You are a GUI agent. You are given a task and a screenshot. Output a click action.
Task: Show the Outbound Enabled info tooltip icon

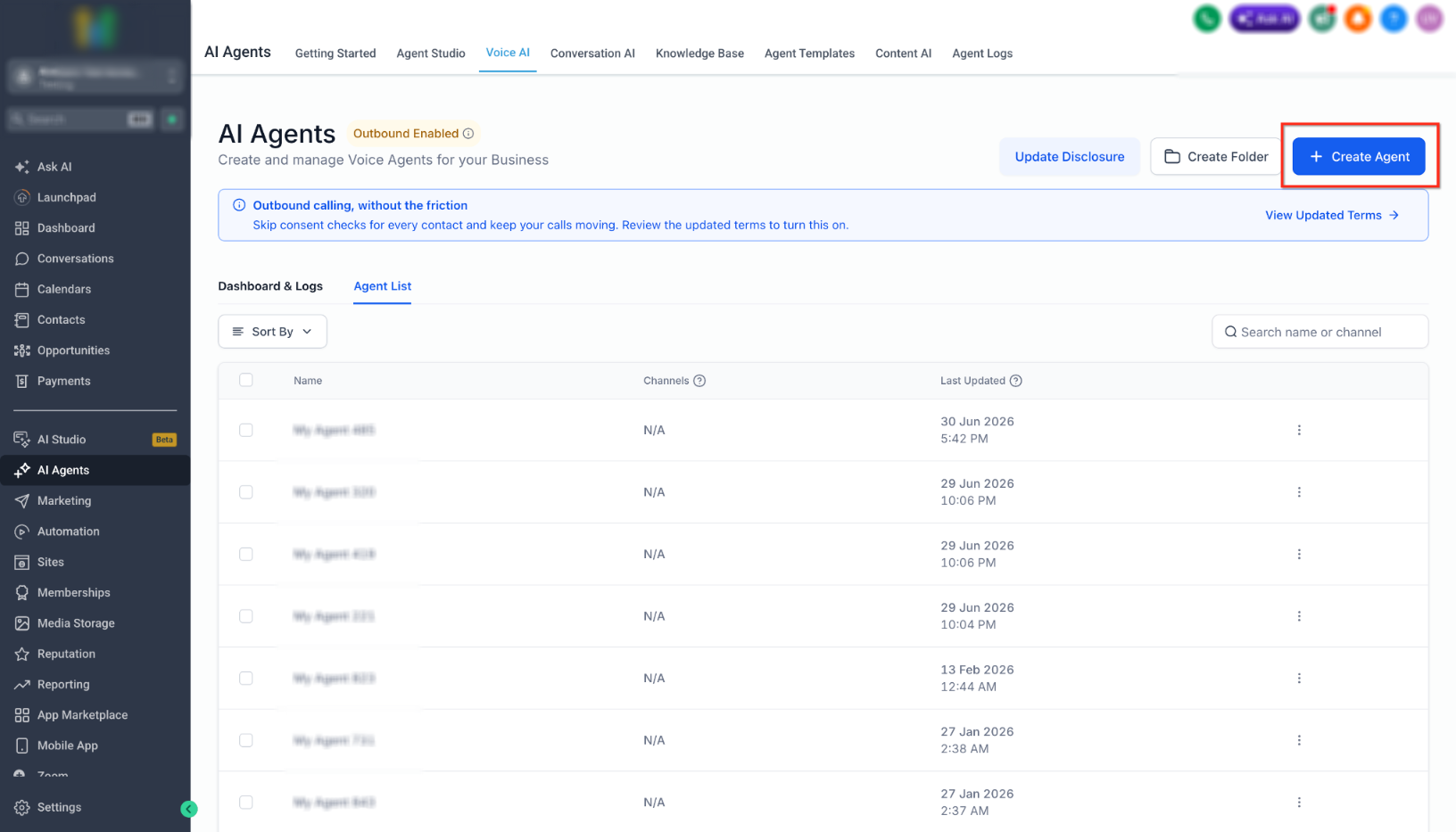tap(468, 134)
